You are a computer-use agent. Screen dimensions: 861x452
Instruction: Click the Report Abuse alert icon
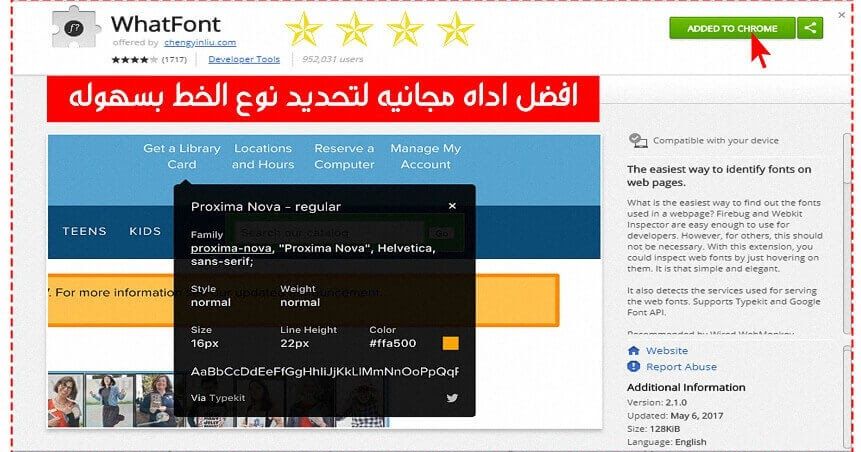pos(633,366)
